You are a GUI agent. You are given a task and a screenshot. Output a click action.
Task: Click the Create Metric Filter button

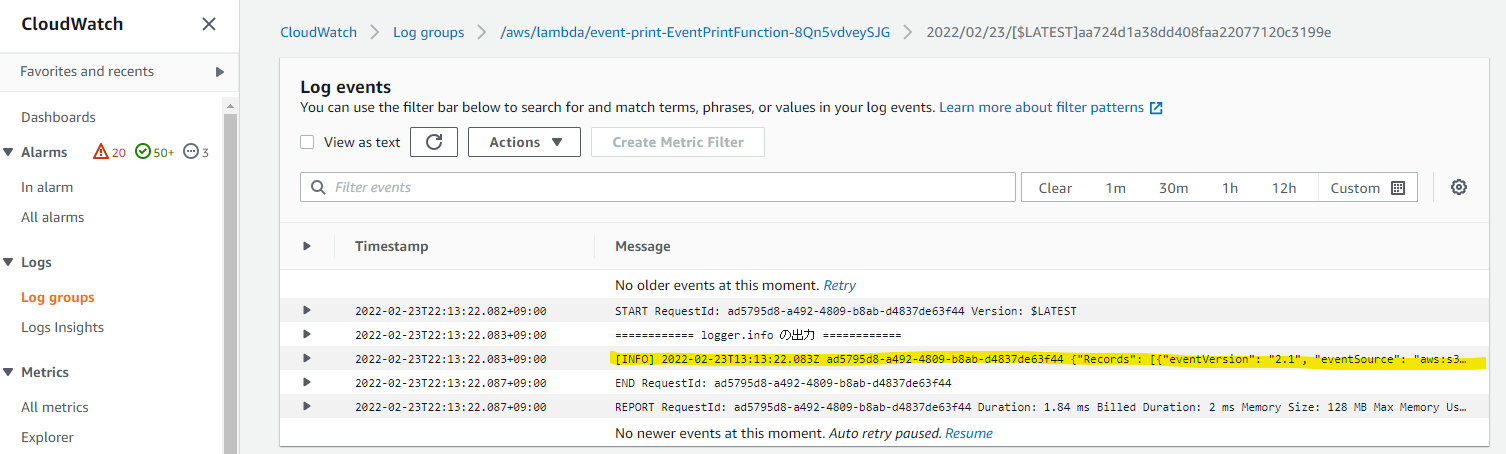678,142
